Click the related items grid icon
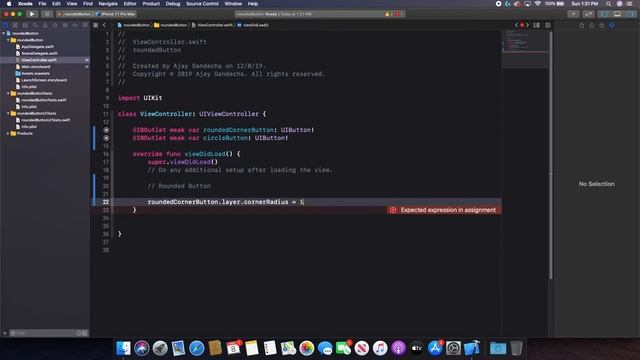Screen dimensions: 640x360 96,25
